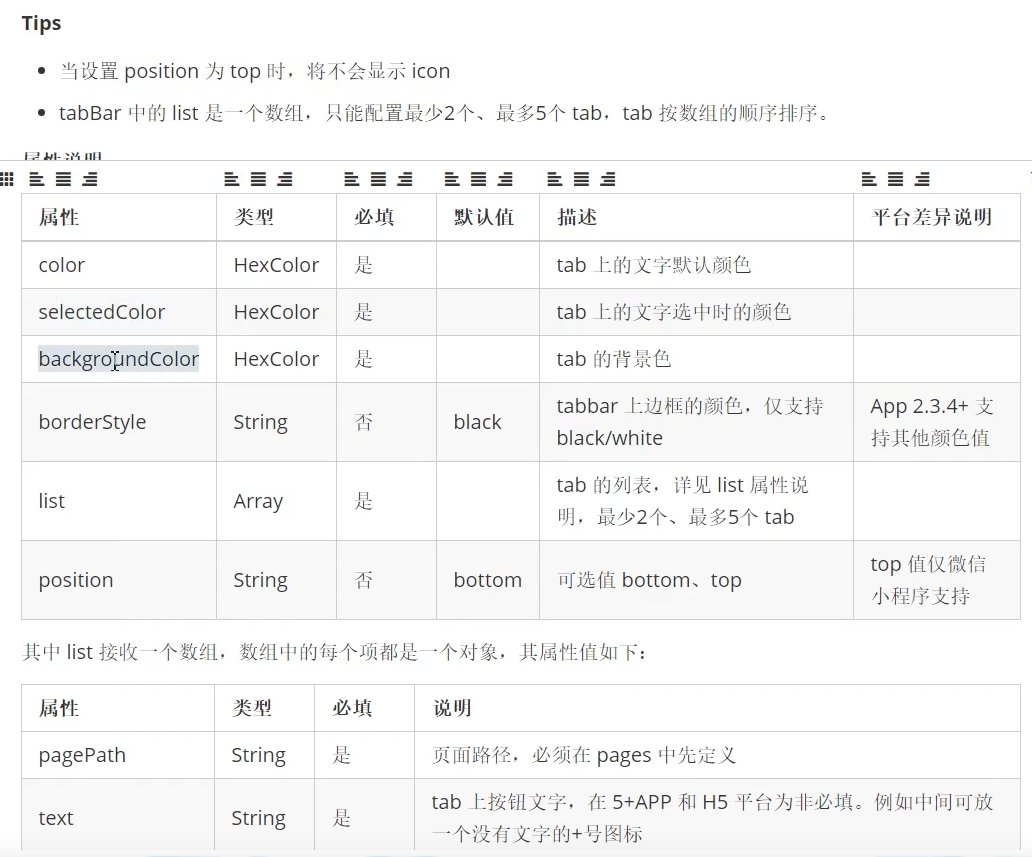Screen dimensions: 1032x857
Task: Click the 默认值 header cell
Action: (488, 217)
